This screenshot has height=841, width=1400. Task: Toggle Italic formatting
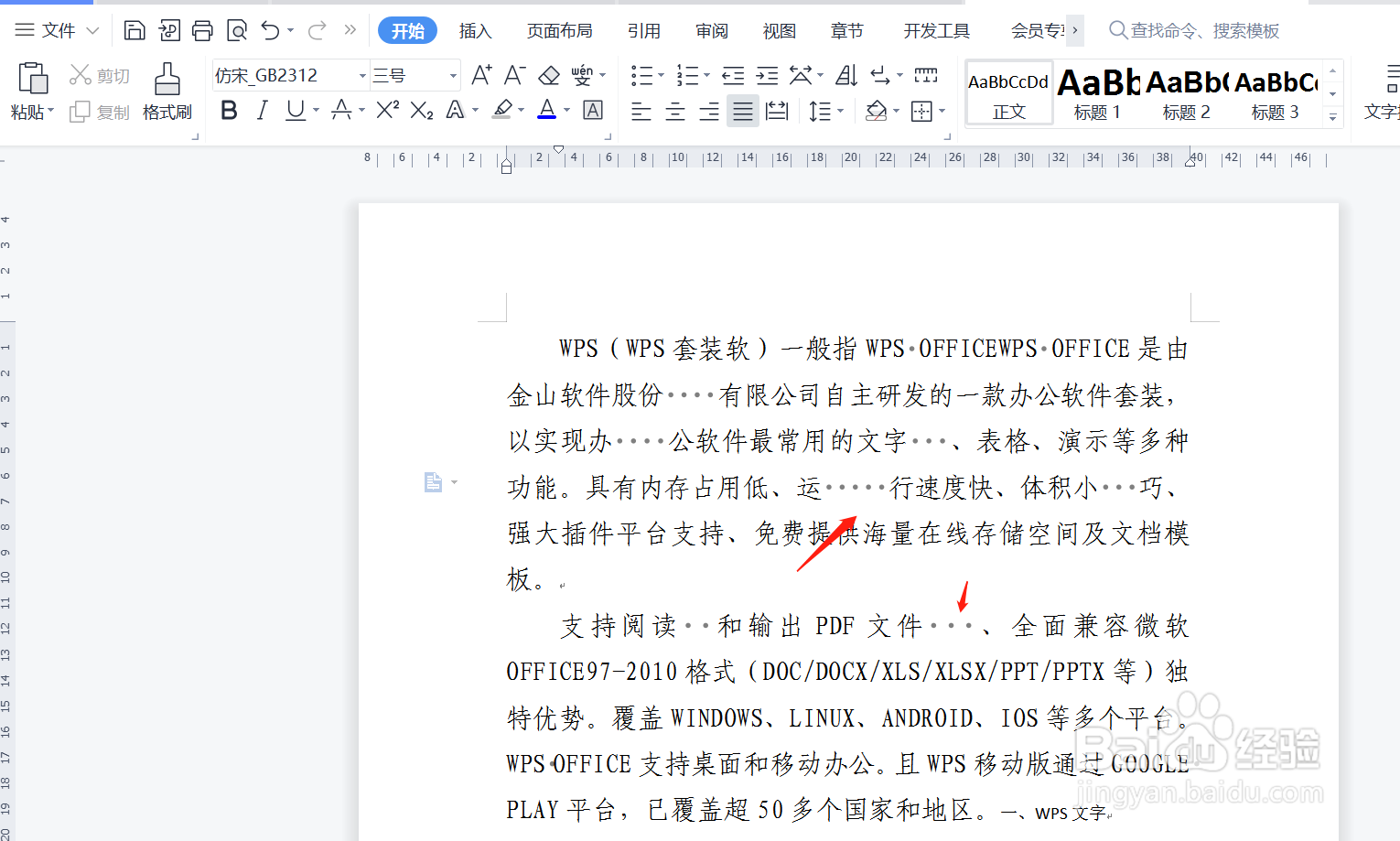(x=263, y=111)
